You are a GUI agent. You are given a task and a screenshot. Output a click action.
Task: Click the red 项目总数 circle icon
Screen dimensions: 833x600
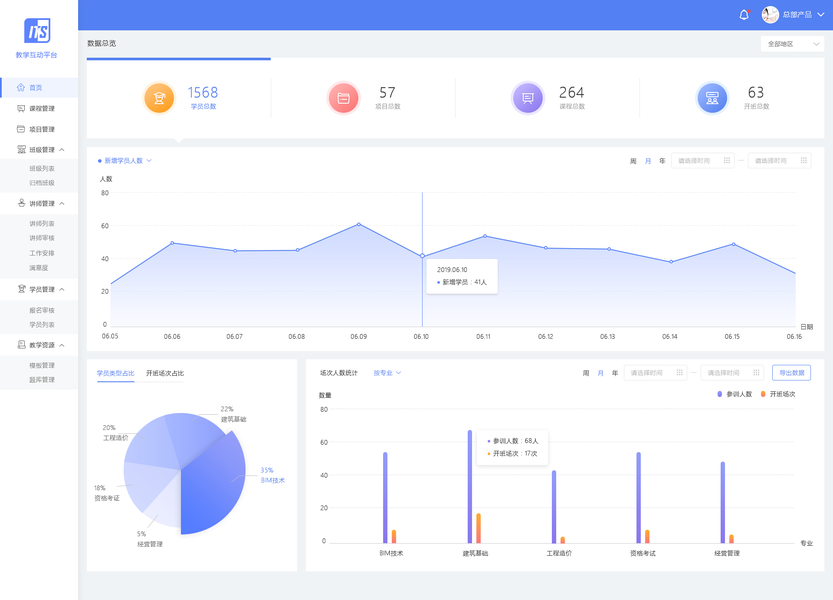[x=343, y=98]
